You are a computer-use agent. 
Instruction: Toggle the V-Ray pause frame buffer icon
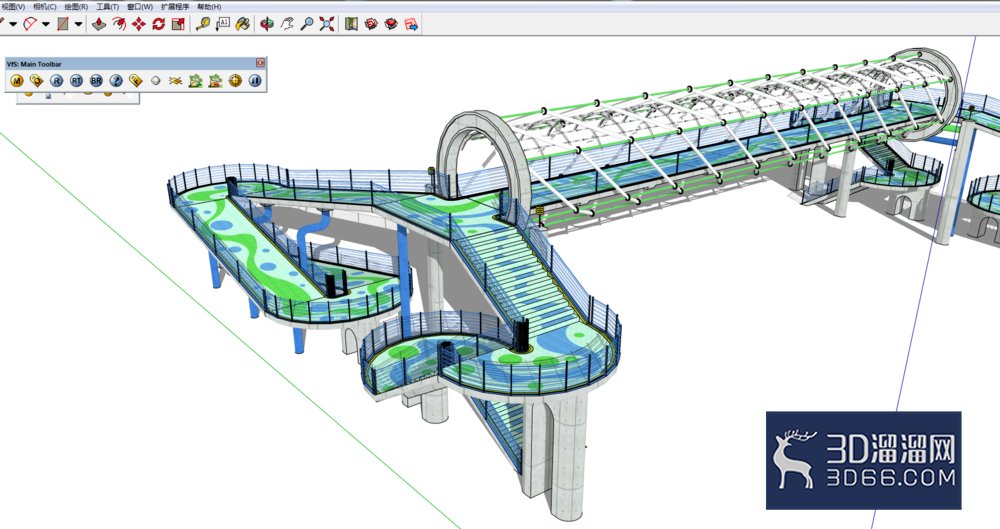coord(255,81)
